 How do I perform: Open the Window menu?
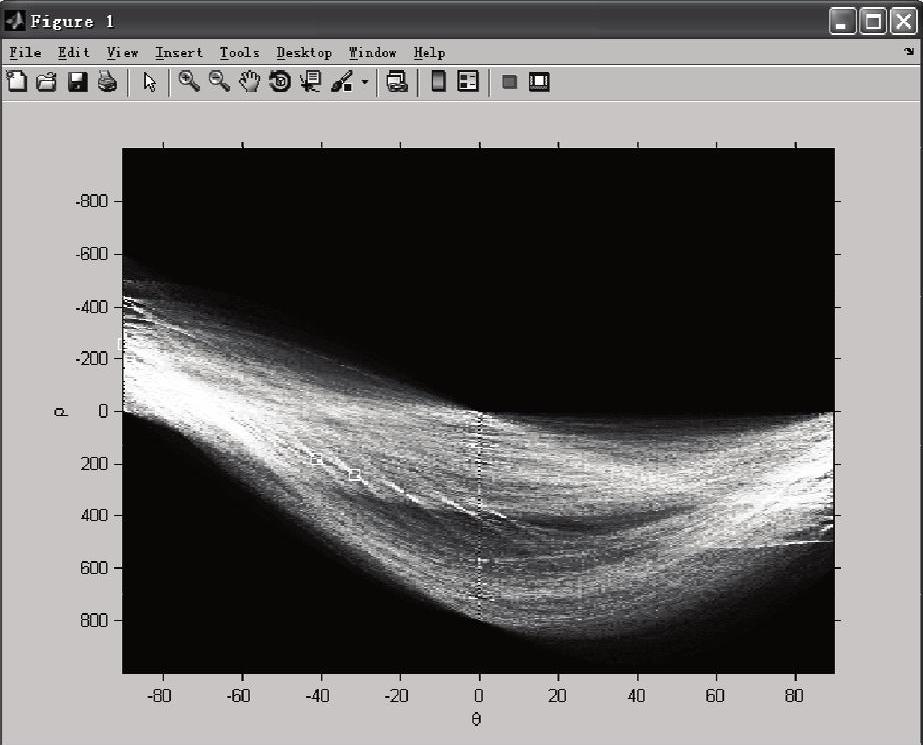(x=373, y=52)
